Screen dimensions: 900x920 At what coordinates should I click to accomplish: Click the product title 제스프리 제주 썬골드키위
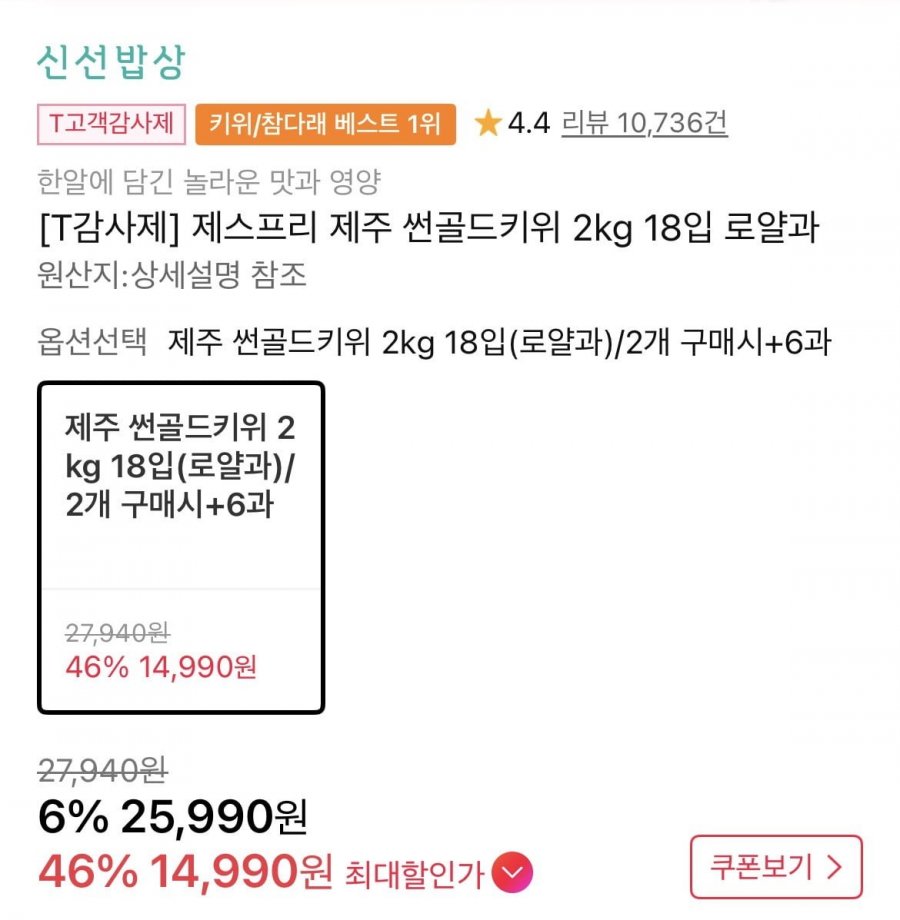coord(428,228)
